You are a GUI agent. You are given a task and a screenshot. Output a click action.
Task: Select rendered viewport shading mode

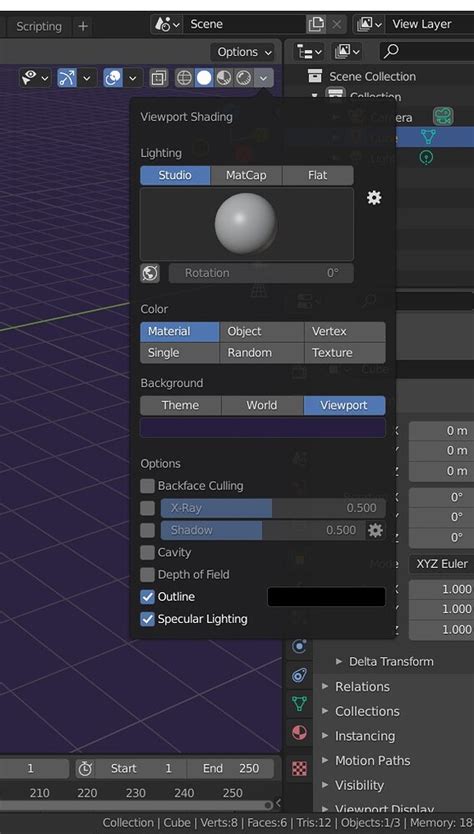coord(243,78)
